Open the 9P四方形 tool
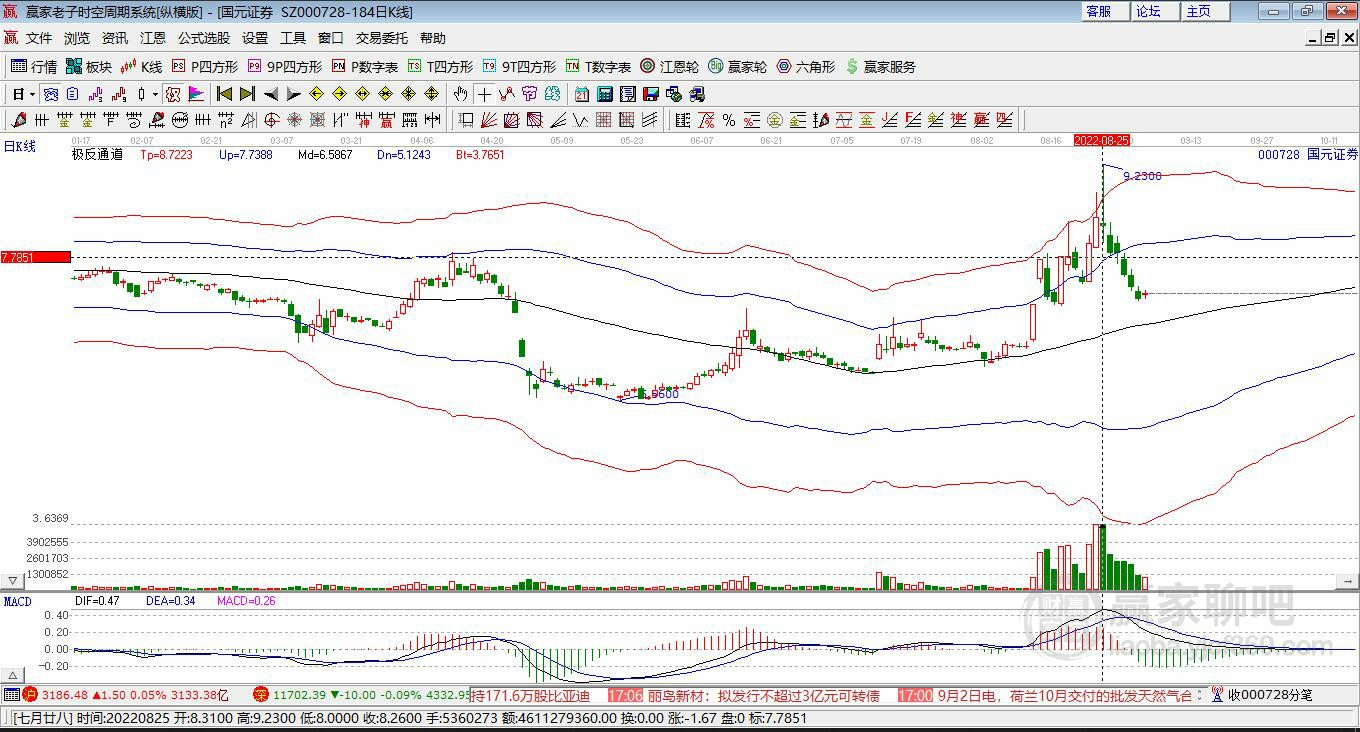 tap(284, 67)
